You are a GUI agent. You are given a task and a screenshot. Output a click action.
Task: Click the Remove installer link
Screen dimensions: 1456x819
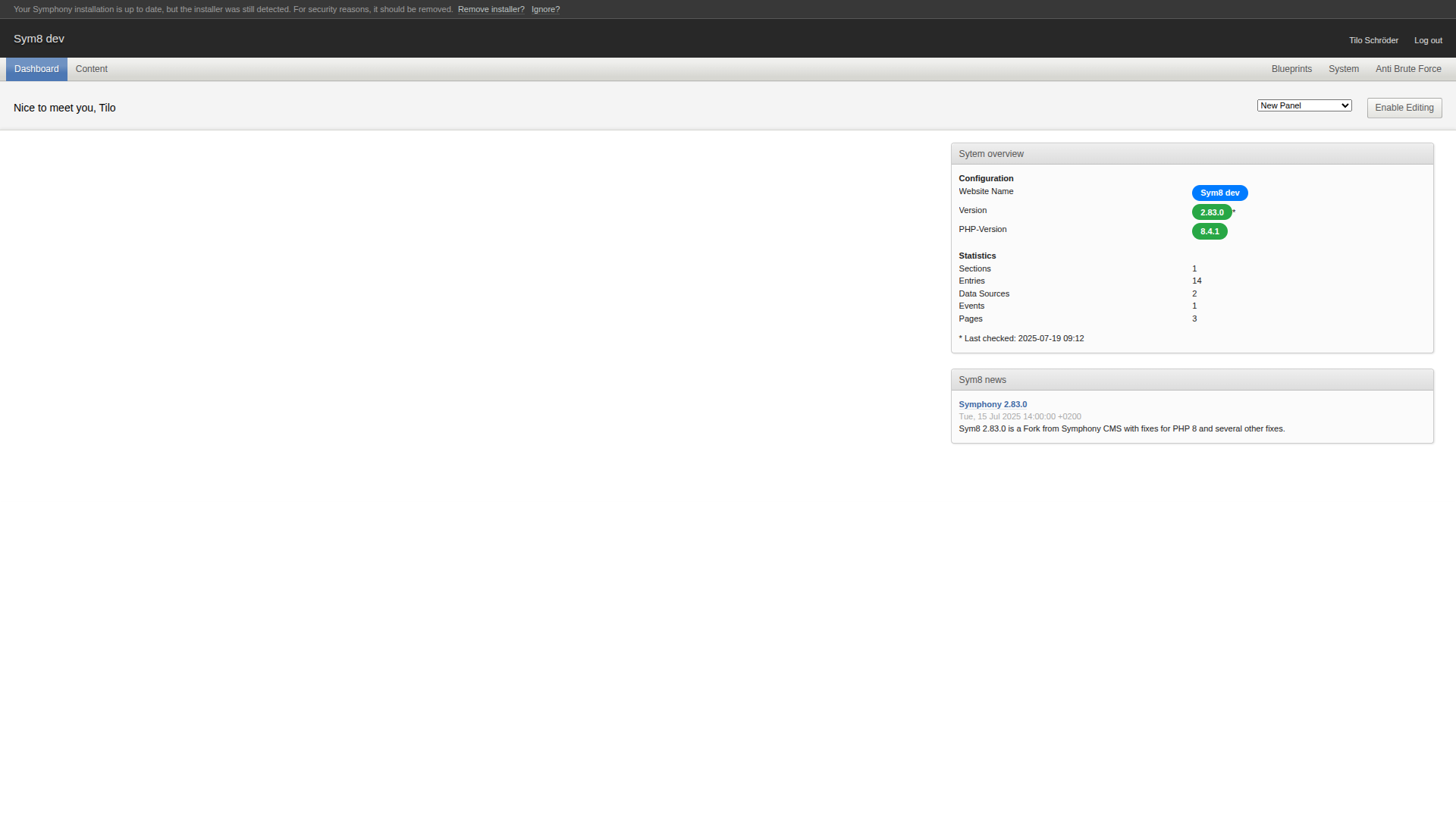coord(491,10)
